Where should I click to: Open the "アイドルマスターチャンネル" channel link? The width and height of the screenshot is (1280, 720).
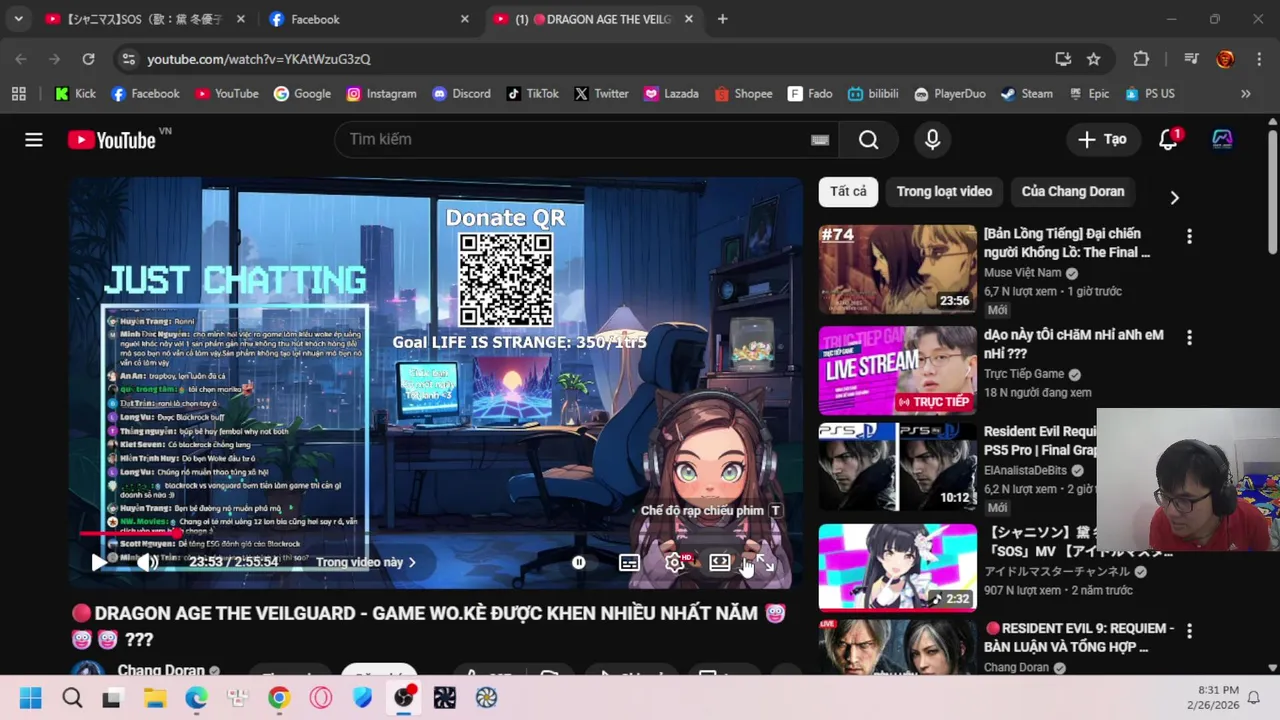(1058, 572)
